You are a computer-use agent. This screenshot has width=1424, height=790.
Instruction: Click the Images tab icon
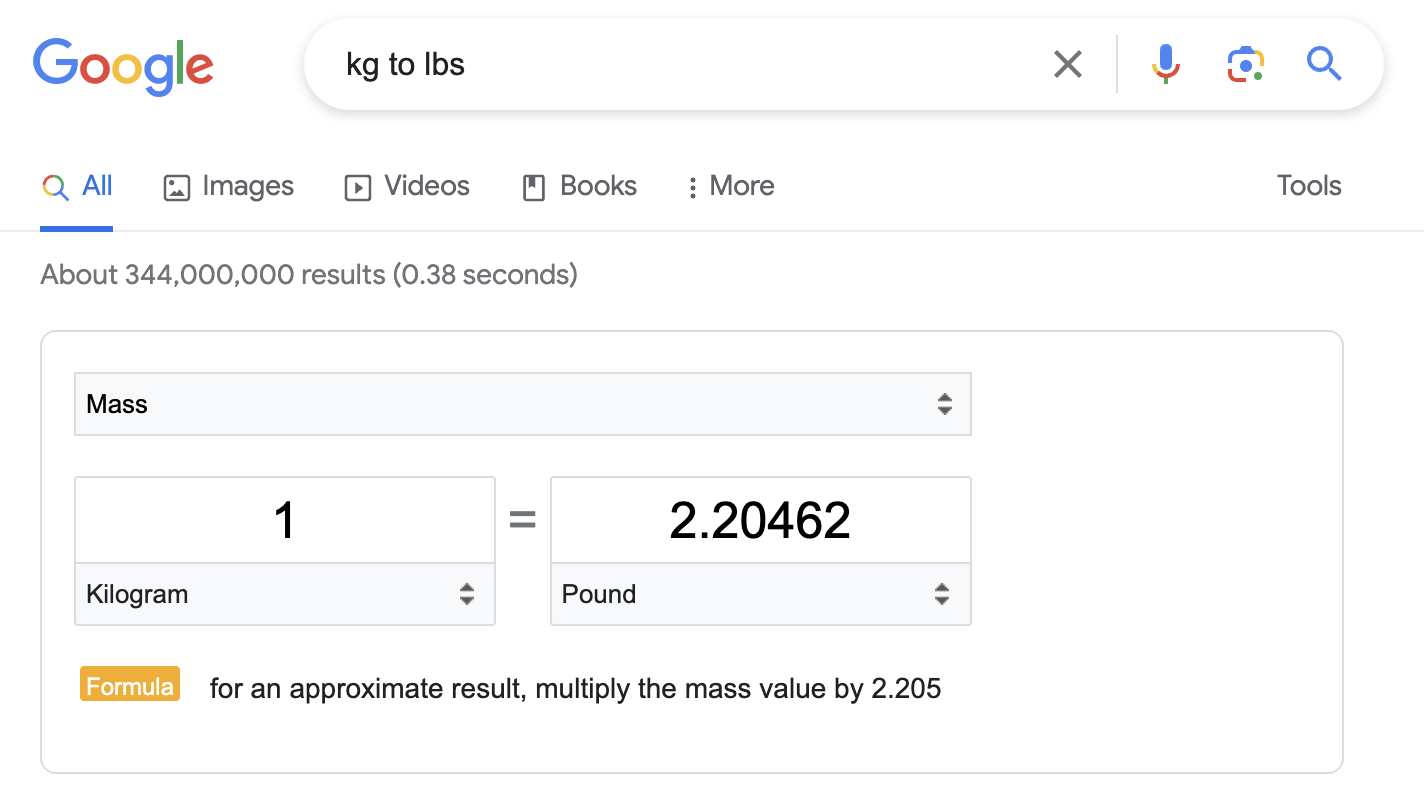coord(176,187)
